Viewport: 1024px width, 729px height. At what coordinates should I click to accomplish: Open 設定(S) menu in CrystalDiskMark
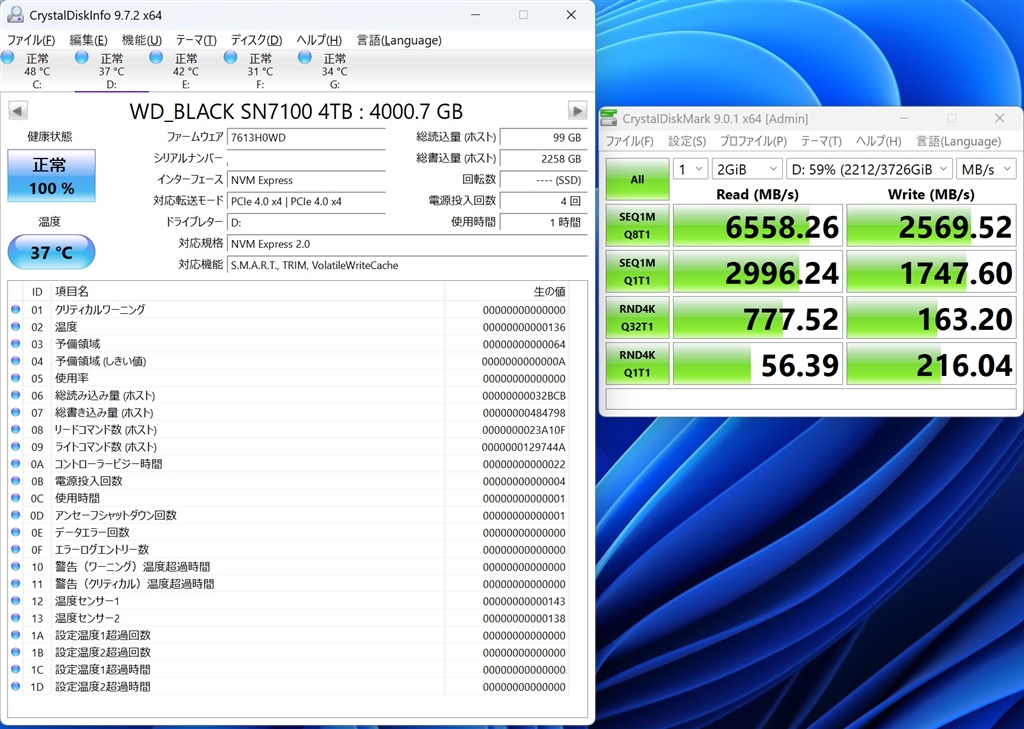click(687, 141)
